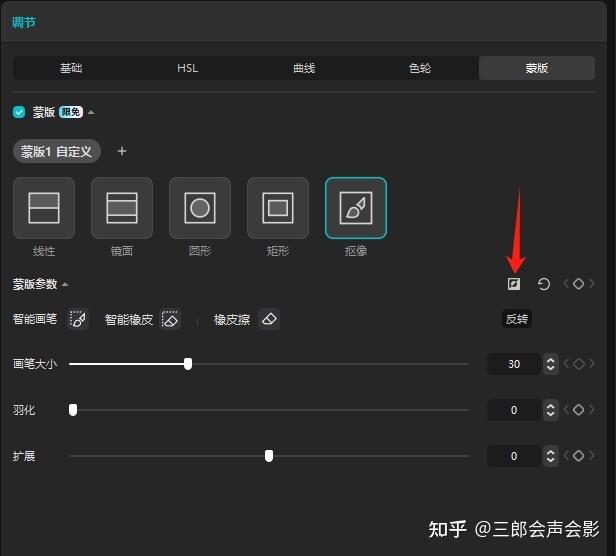Screen dimensions: 616x556
Task: Open the 画笔大小 value stepper
Action: [x=550, y=364]
